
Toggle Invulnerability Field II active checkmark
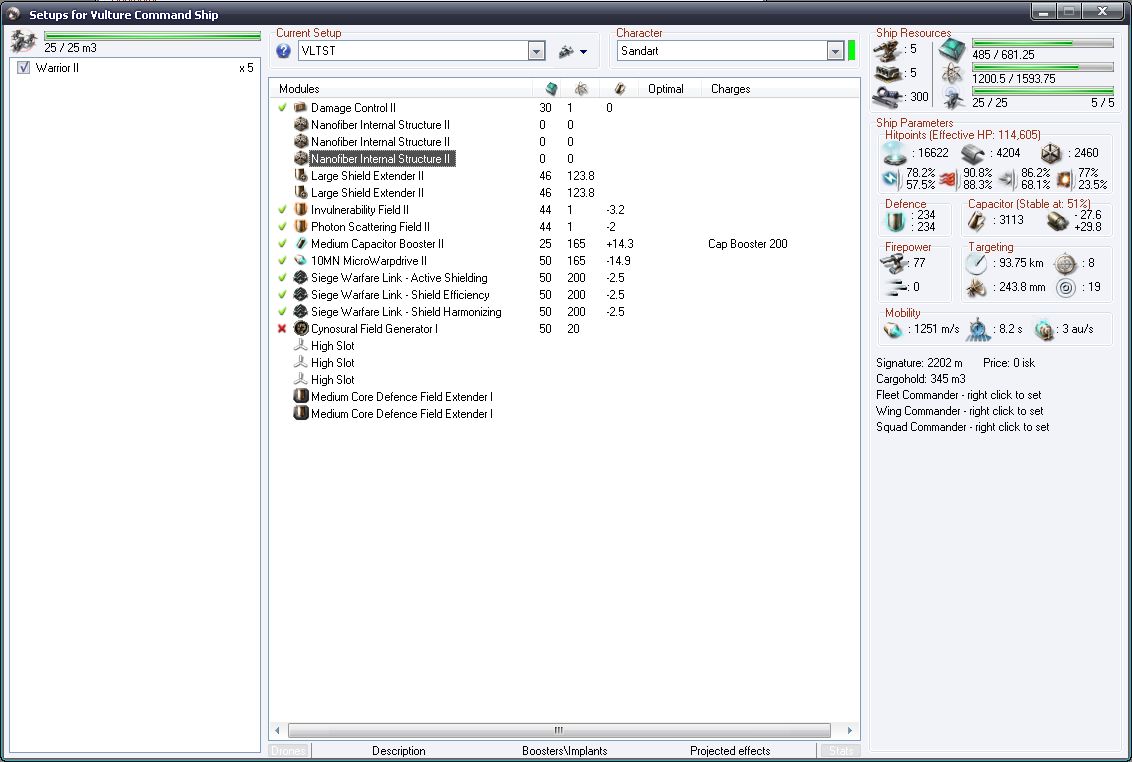[x=282, y=209]
